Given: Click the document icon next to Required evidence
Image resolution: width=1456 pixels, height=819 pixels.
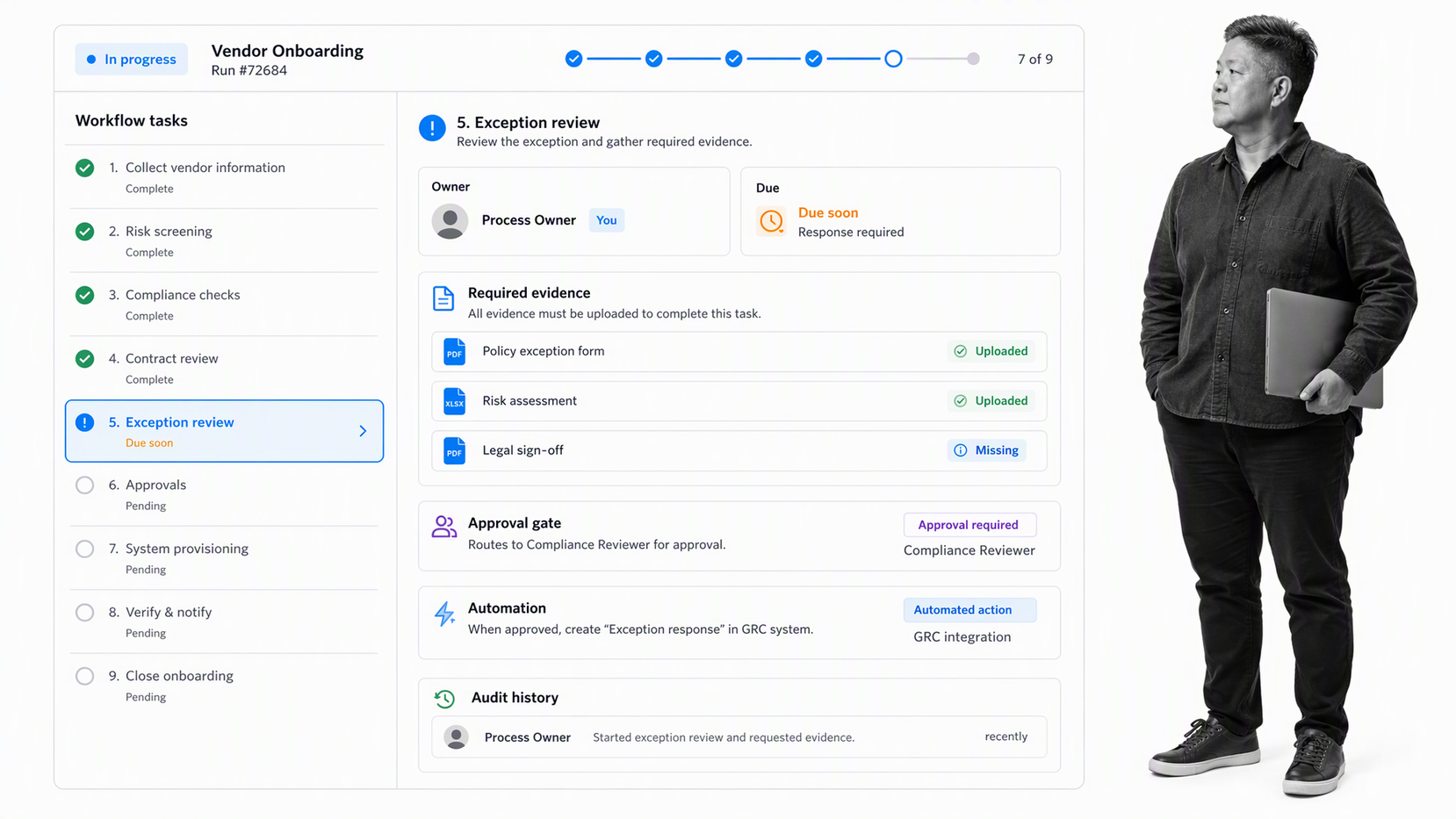Looking at the screenshot, I should click(x=443, y=298).
